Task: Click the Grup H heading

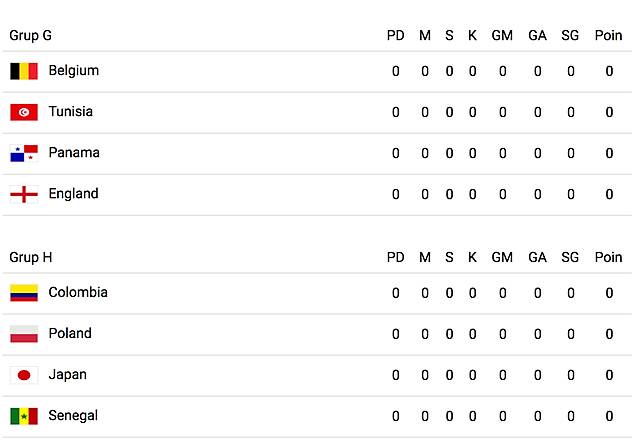Action: point(30,258)
